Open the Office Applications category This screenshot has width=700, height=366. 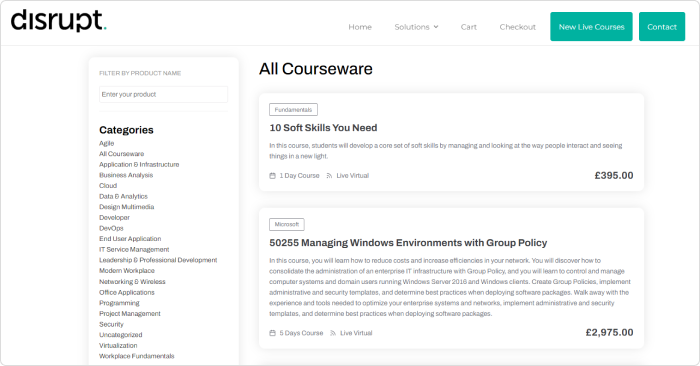pos(127,292)
